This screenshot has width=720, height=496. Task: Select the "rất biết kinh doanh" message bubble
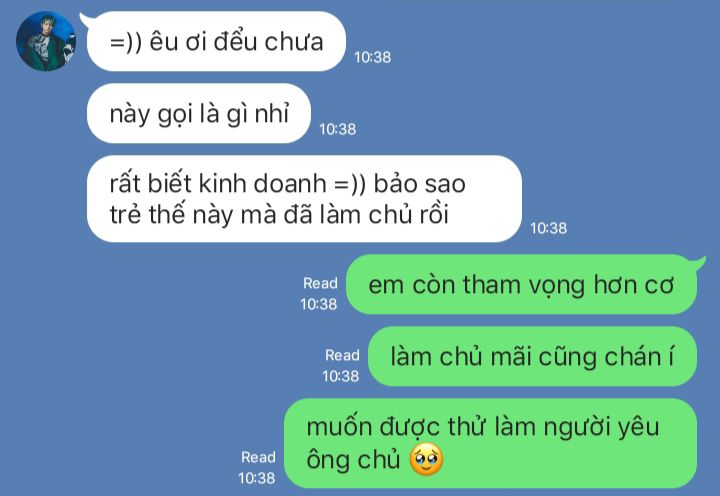pos(304,199)
